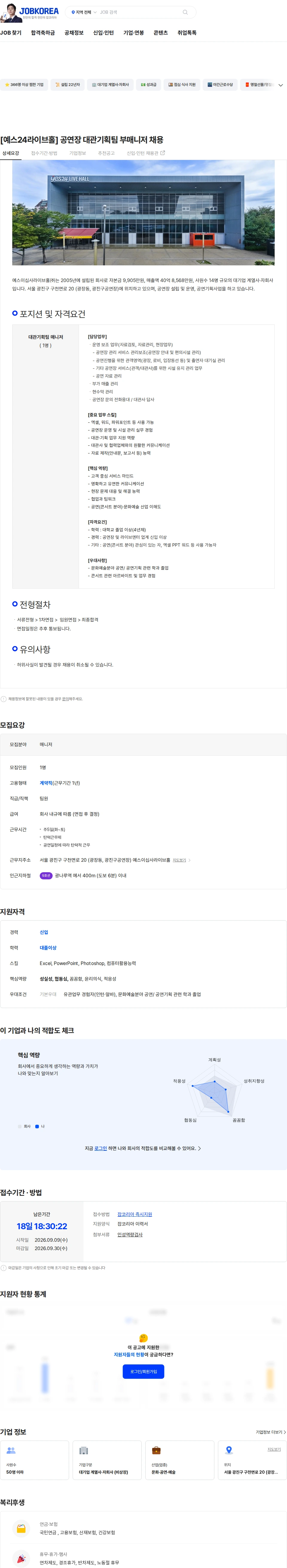287x1568 pixels.
Task: Click the 야간근로수당 tag
Action: [220, 84]
